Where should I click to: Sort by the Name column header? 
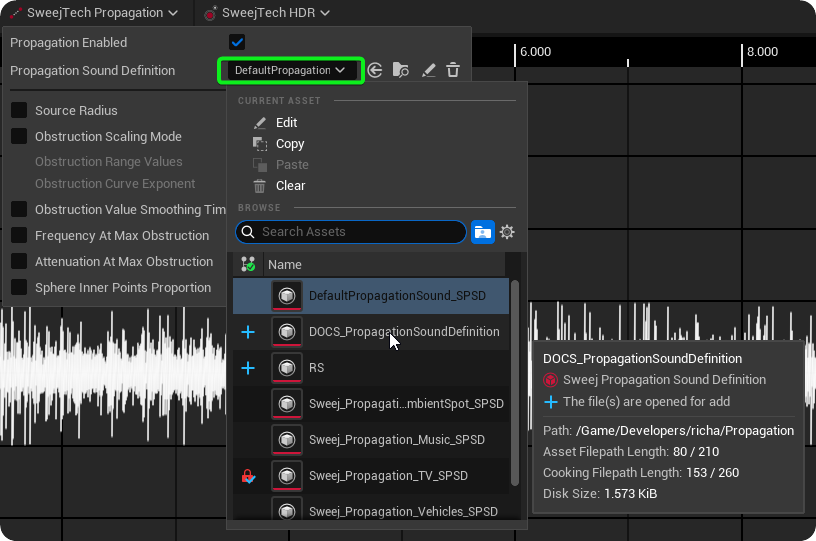384,264
